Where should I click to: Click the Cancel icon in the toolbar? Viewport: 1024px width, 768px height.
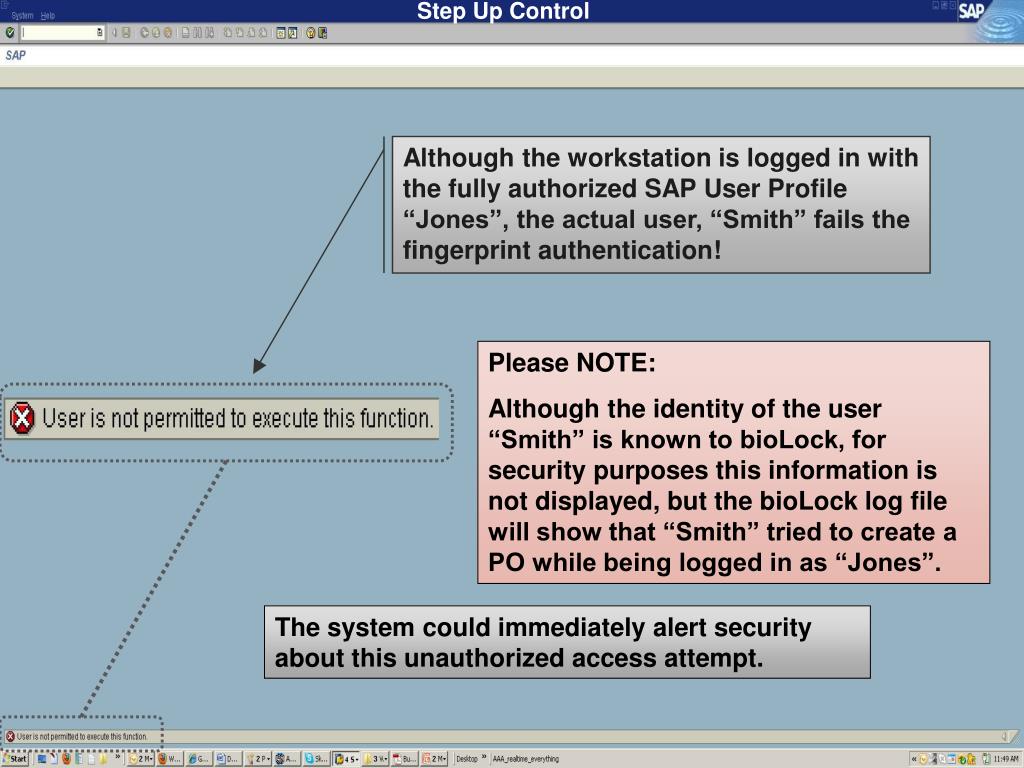[167, 32]
